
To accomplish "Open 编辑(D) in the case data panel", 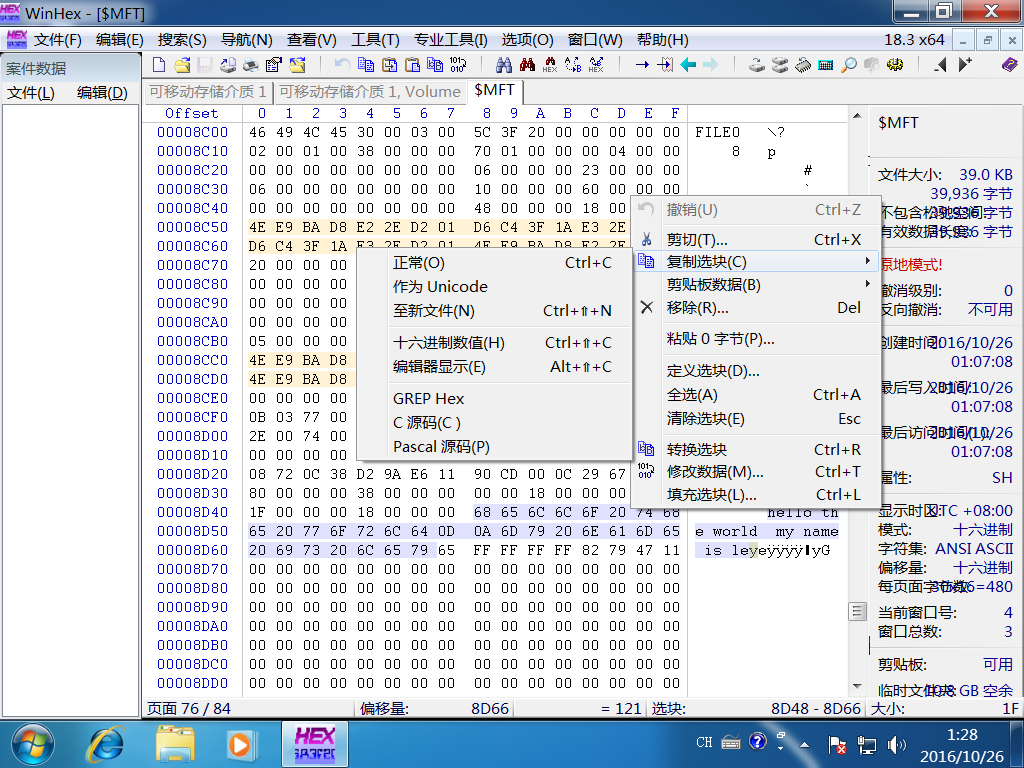I will (102, 93).
